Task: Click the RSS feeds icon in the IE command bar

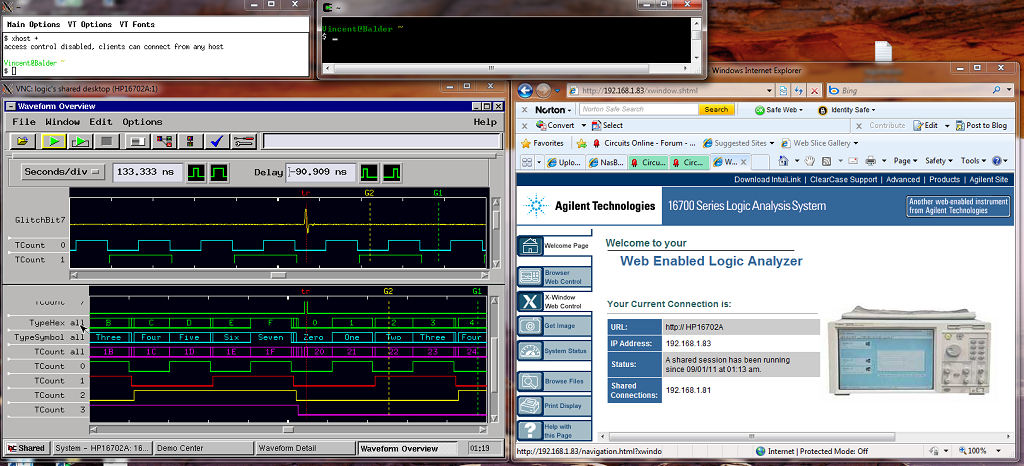Action: (826, 161)
